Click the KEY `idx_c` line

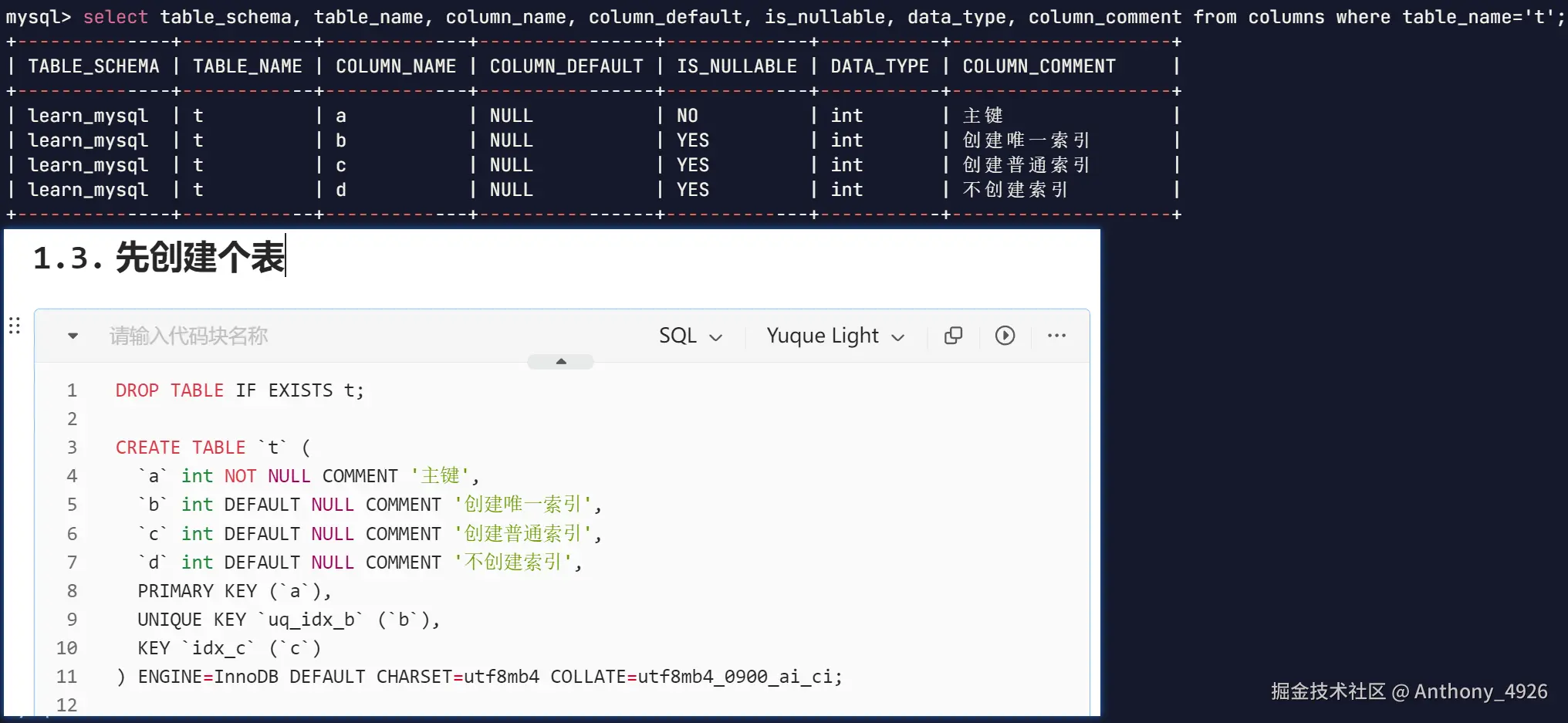pos(229,648)
